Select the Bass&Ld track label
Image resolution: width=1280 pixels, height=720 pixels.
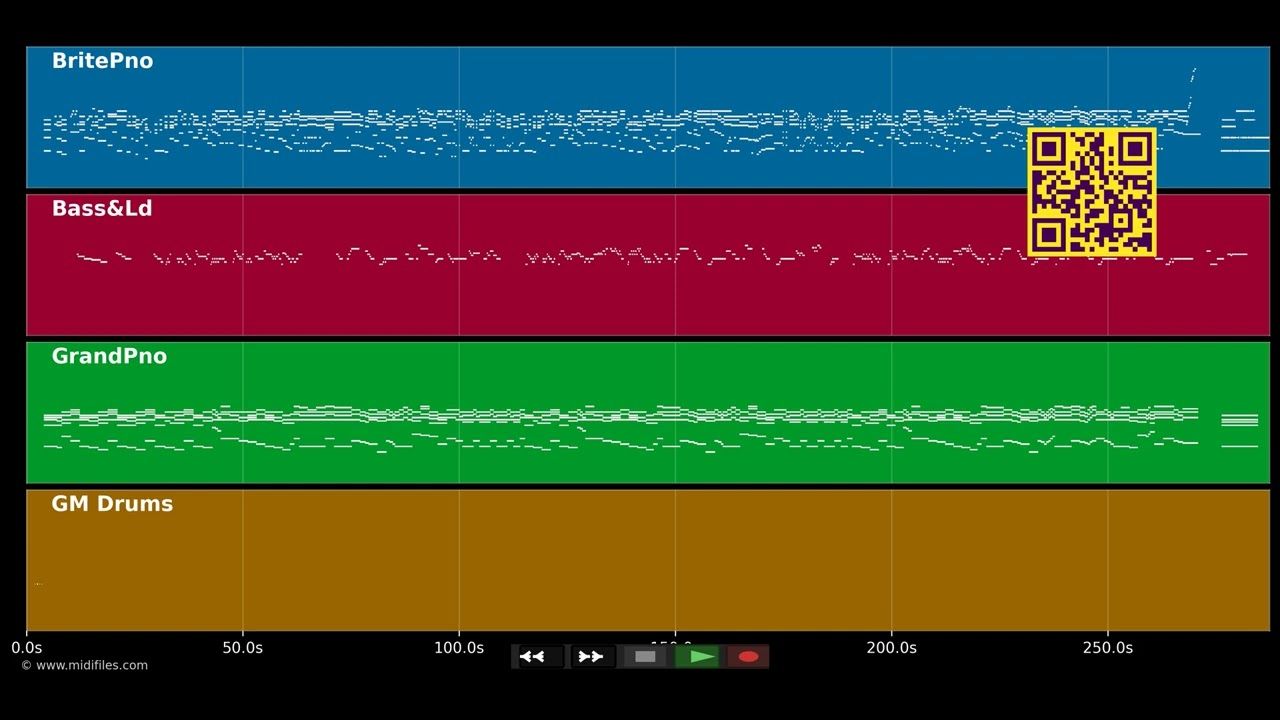click(102, 208)
